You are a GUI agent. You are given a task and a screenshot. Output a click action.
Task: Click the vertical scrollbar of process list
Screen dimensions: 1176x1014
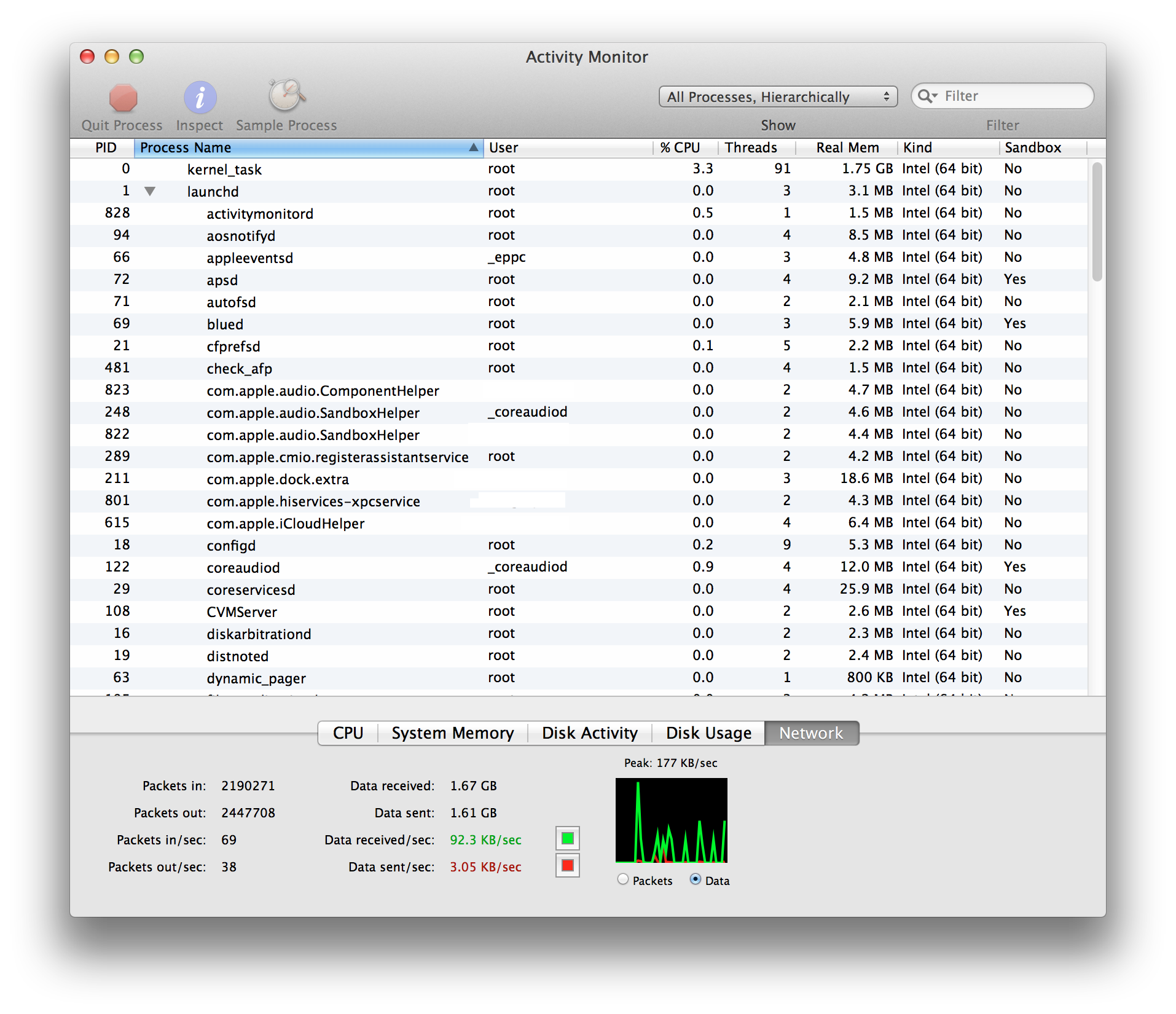click(x=1097, y=221)
